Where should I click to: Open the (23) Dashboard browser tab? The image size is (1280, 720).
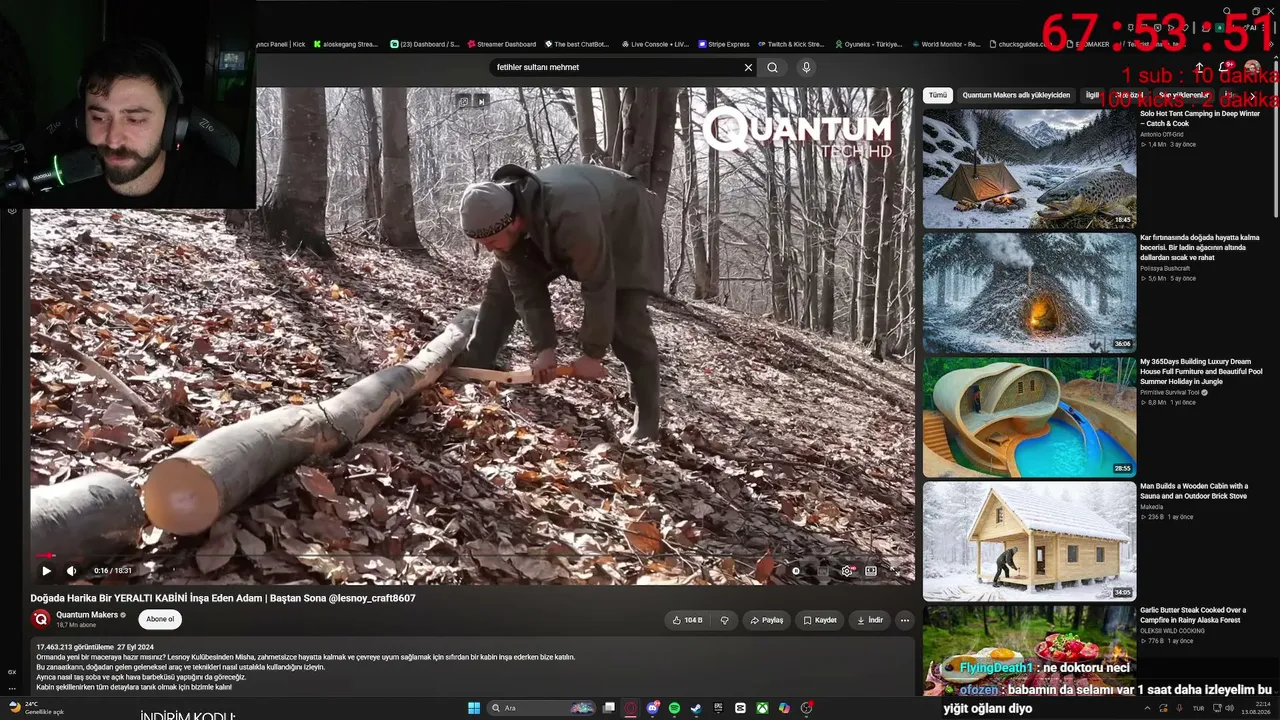click(x=424, y=44)
